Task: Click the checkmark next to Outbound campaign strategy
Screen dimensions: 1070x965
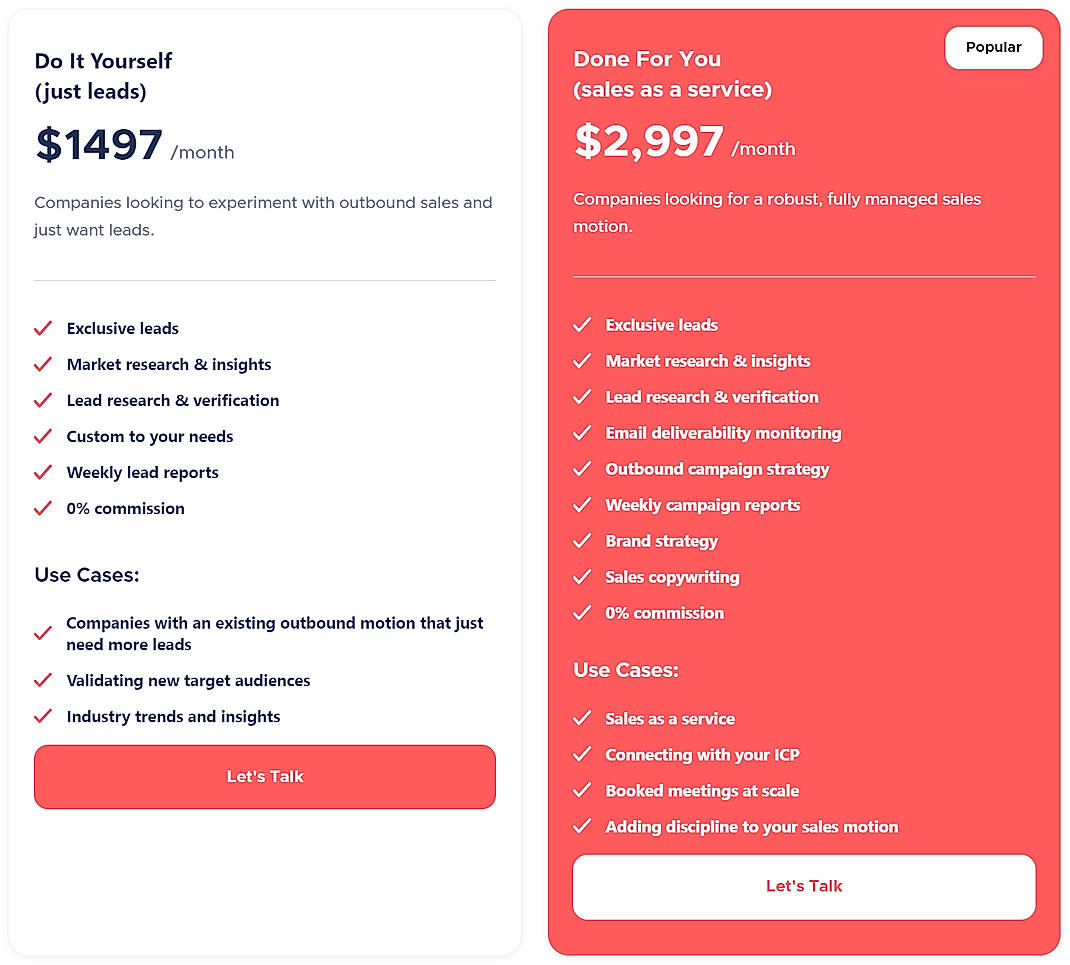Action: click(583, 469)
